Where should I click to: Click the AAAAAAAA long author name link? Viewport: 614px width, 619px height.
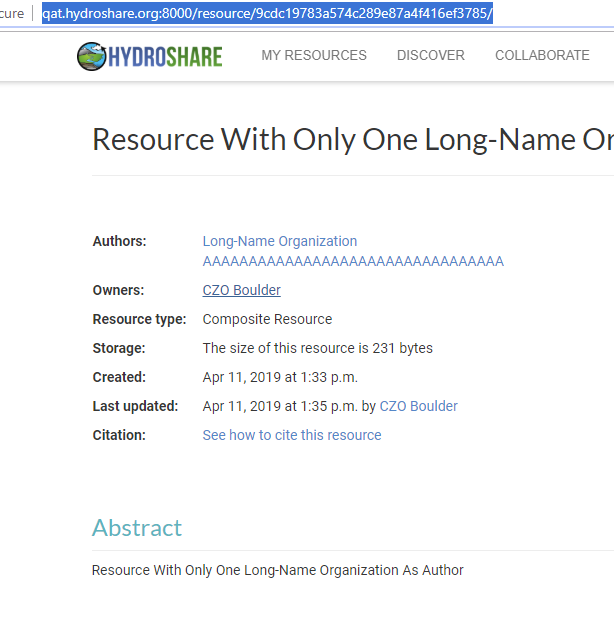(353, 261)
